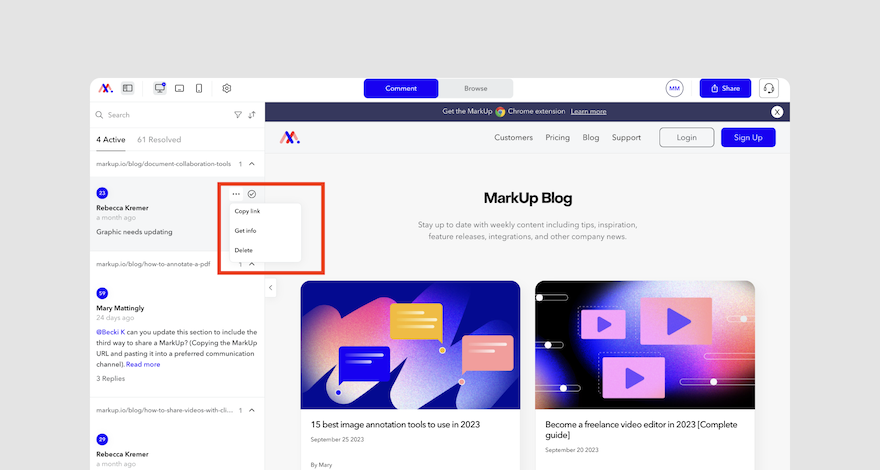Click the Sign Up button
This screenshot has height=470, width=880.
[748, 138]
